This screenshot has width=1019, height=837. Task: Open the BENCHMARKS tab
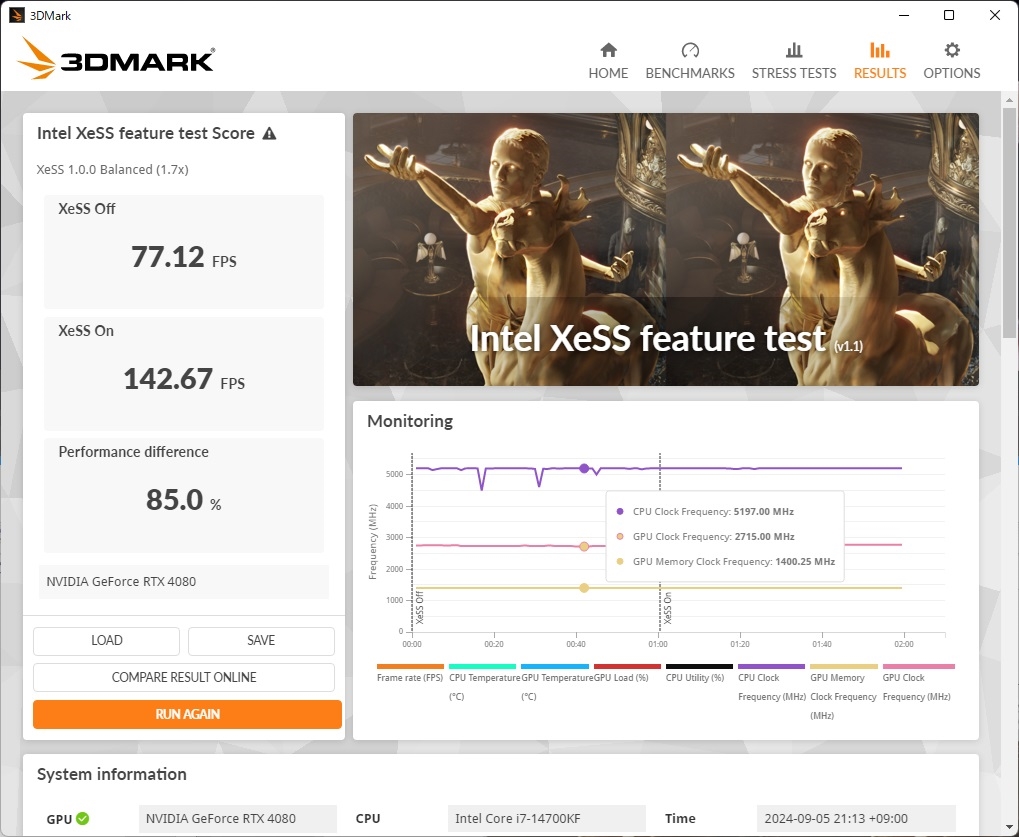coord(690,61)
